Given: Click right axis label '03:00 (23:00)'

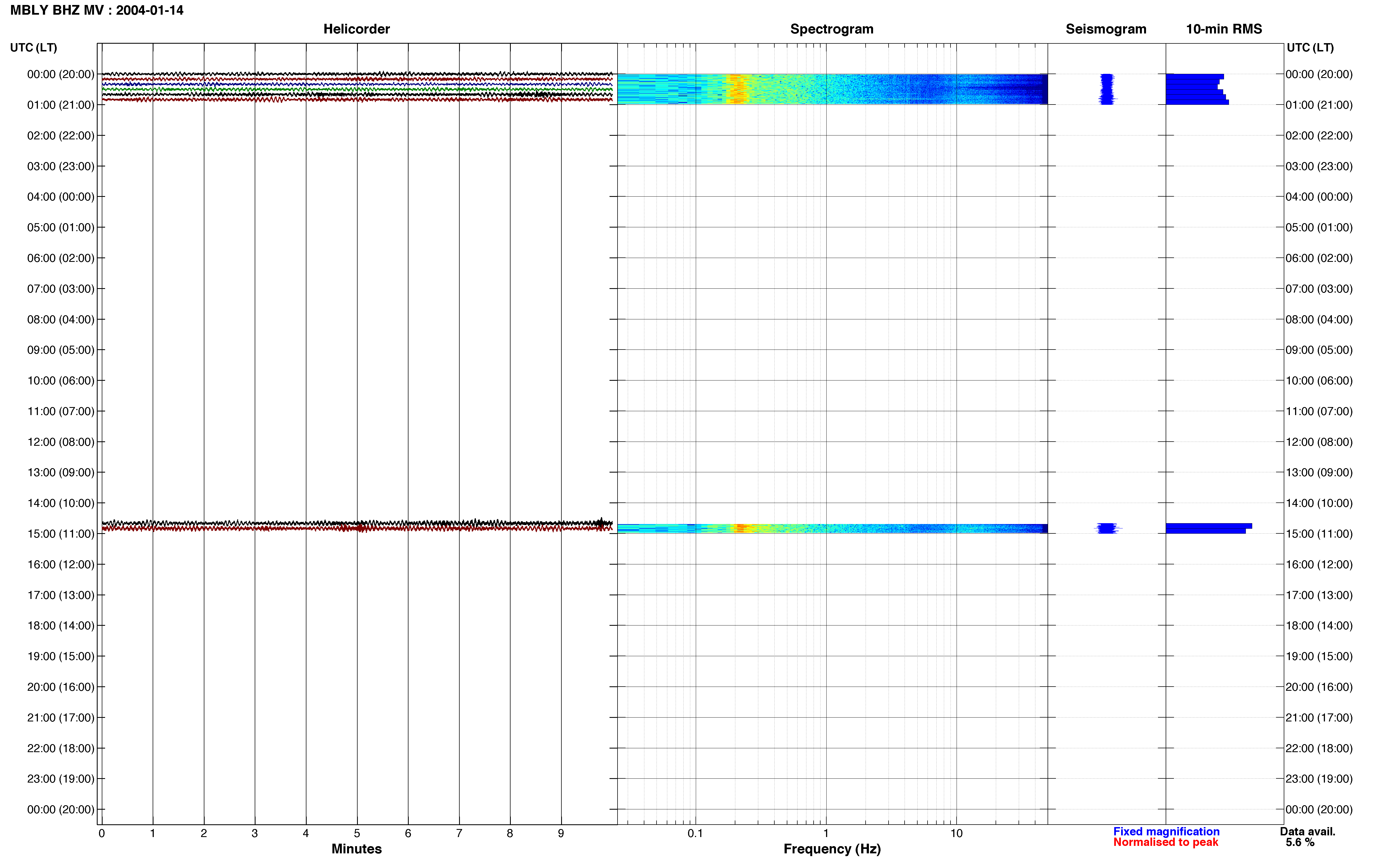Looking at the screenshot, I should click(x=1319, y=166).
